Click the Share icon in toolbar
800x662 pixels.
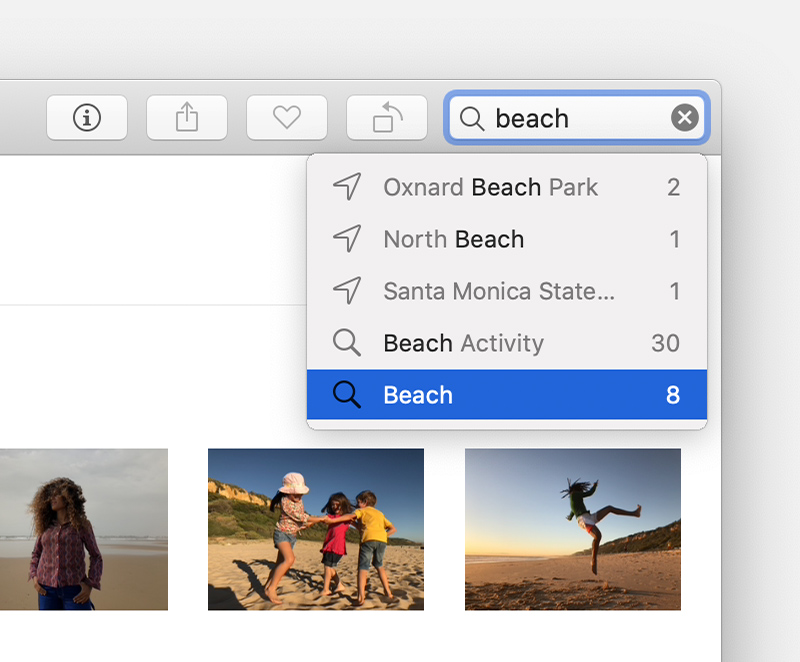coord(187,118)
